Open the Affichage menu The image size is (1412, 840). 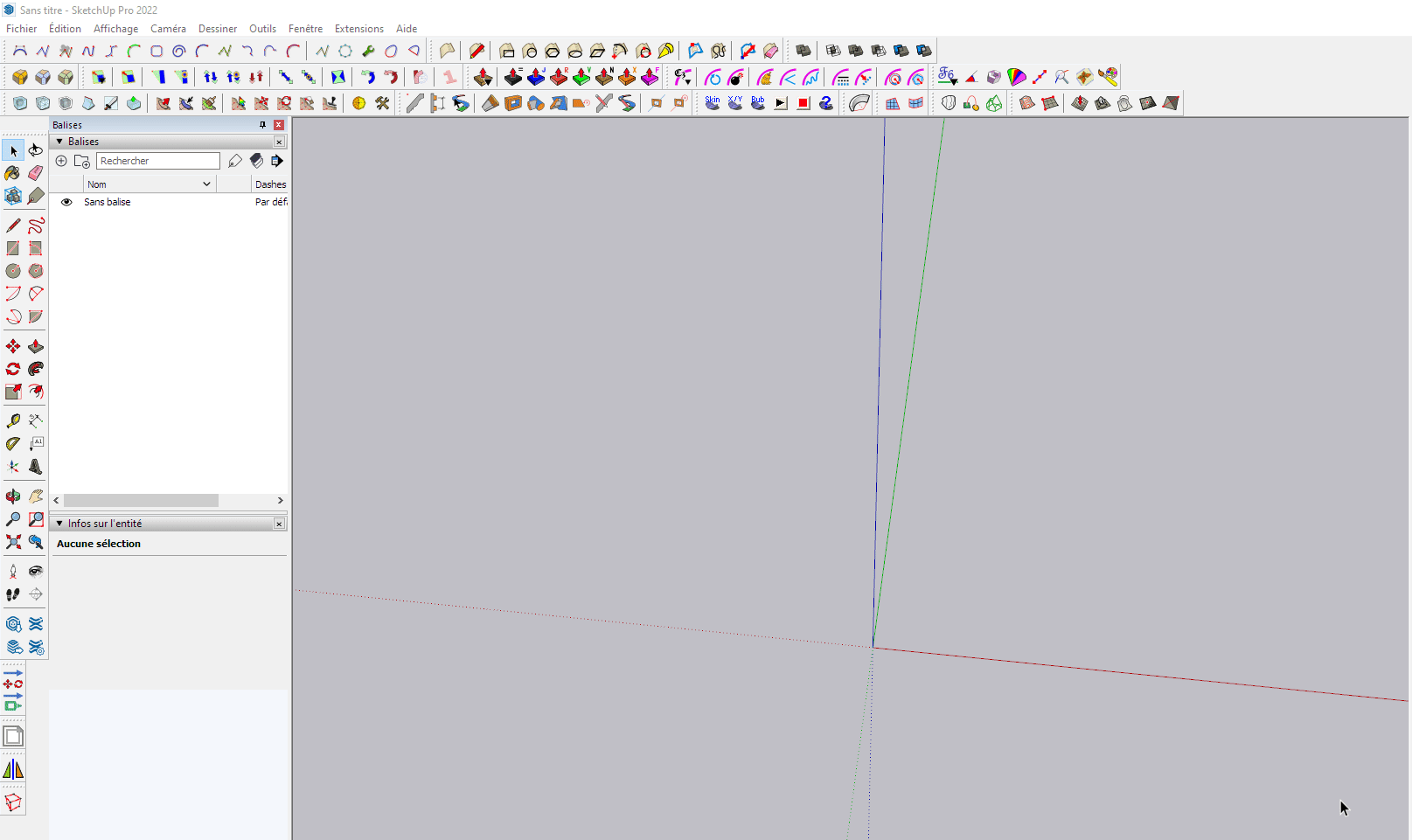point(116,29)
